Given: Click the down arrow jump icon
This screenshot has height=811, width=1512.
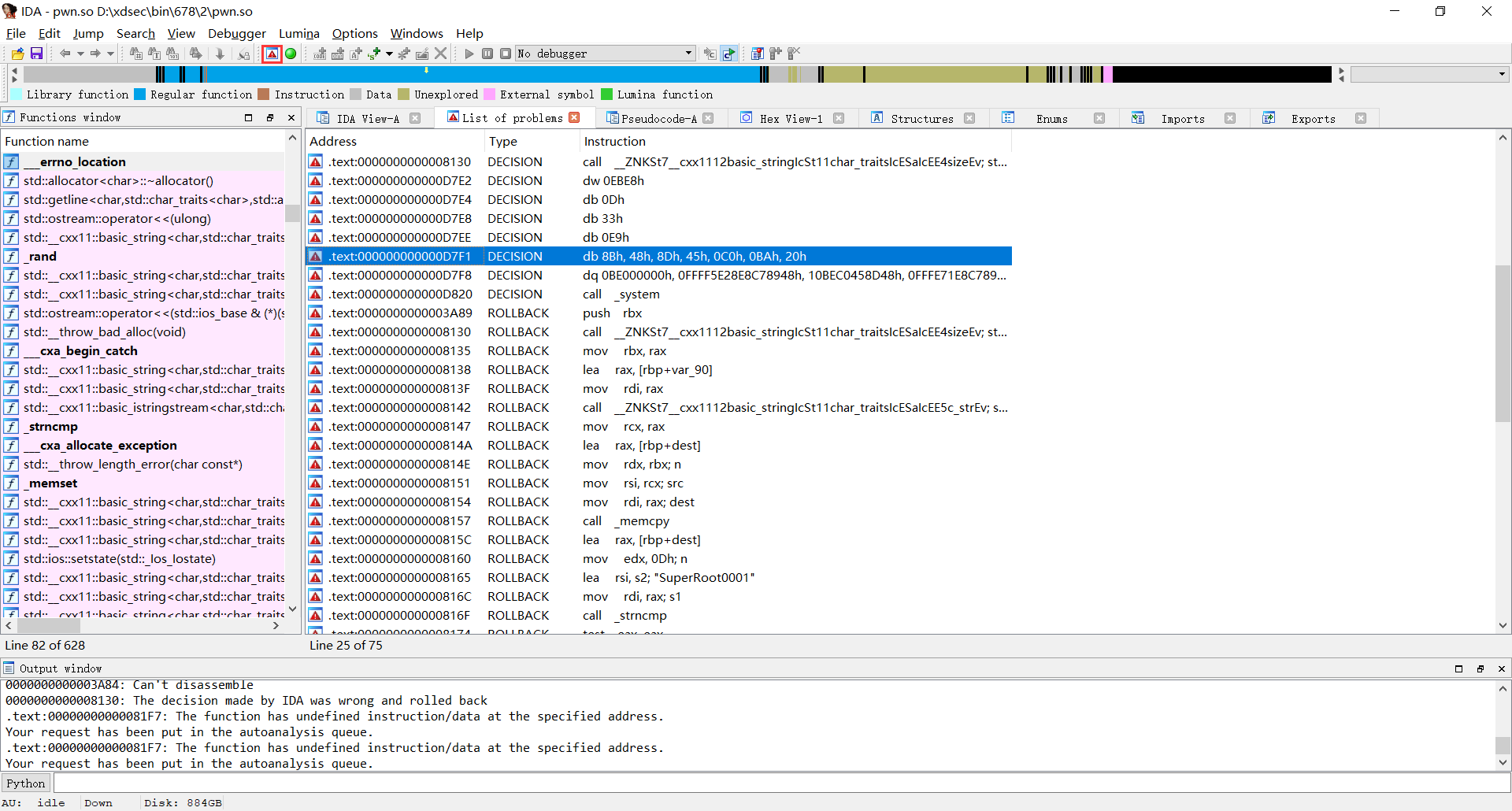Looking at the screenshot, I should (x=220, y=54).
